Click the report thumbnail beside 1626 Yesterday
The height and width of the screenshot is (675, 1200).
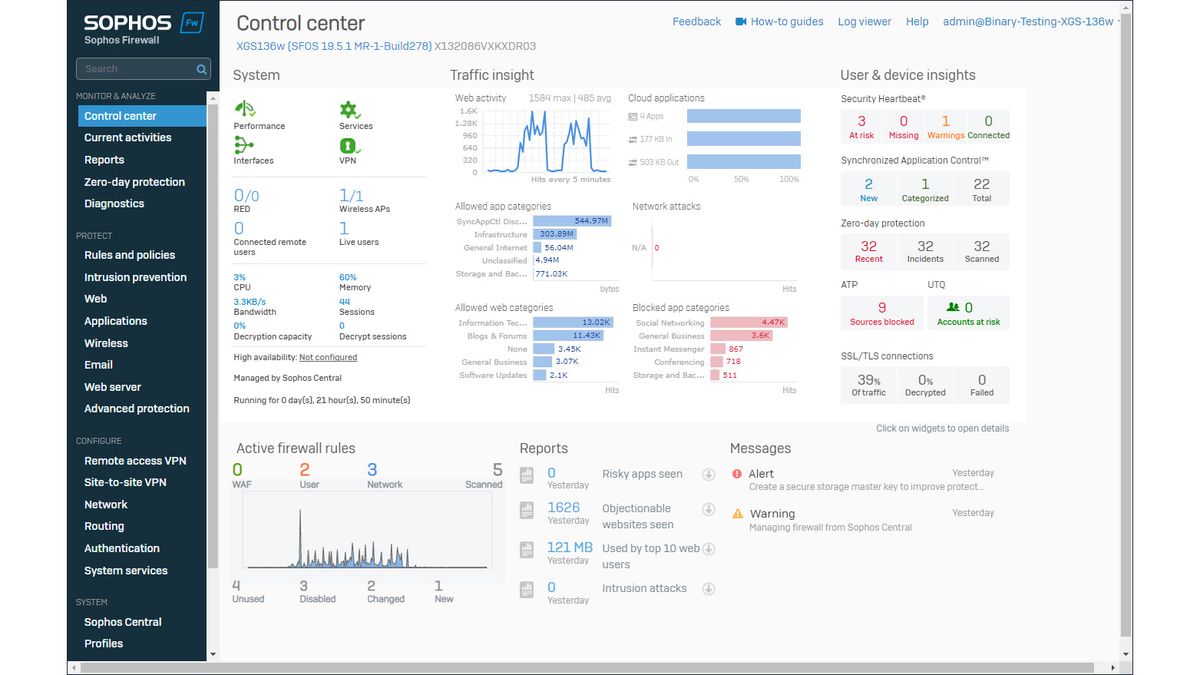click(x=526, y=511)
